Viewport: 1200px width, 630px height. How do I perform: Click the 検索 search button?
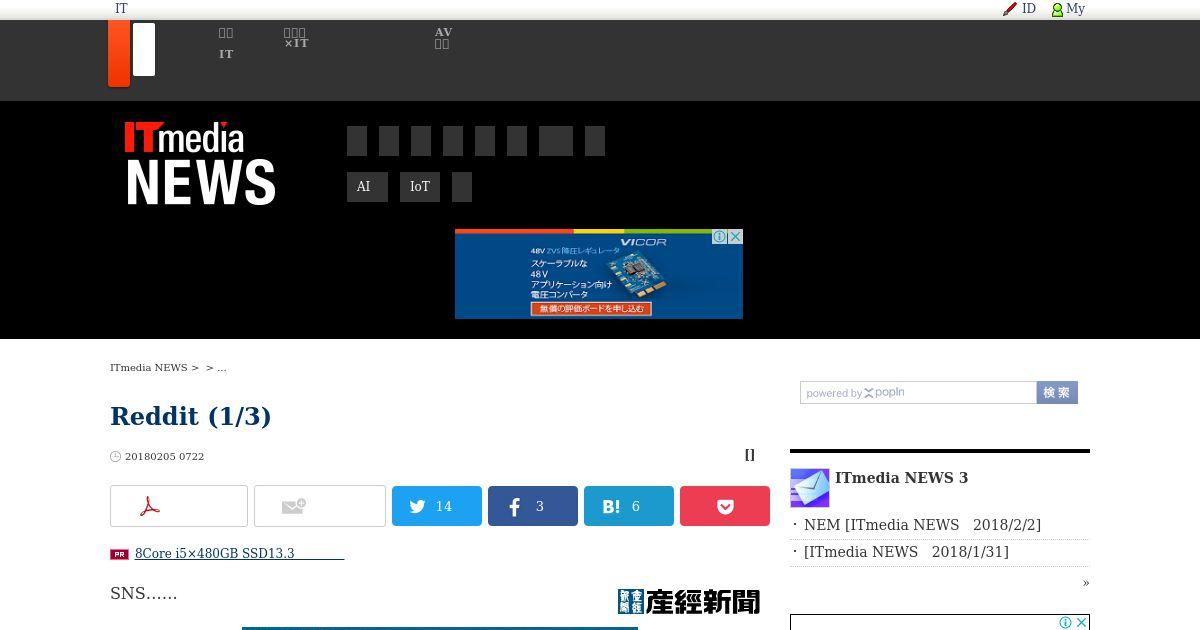[1057, 393]
